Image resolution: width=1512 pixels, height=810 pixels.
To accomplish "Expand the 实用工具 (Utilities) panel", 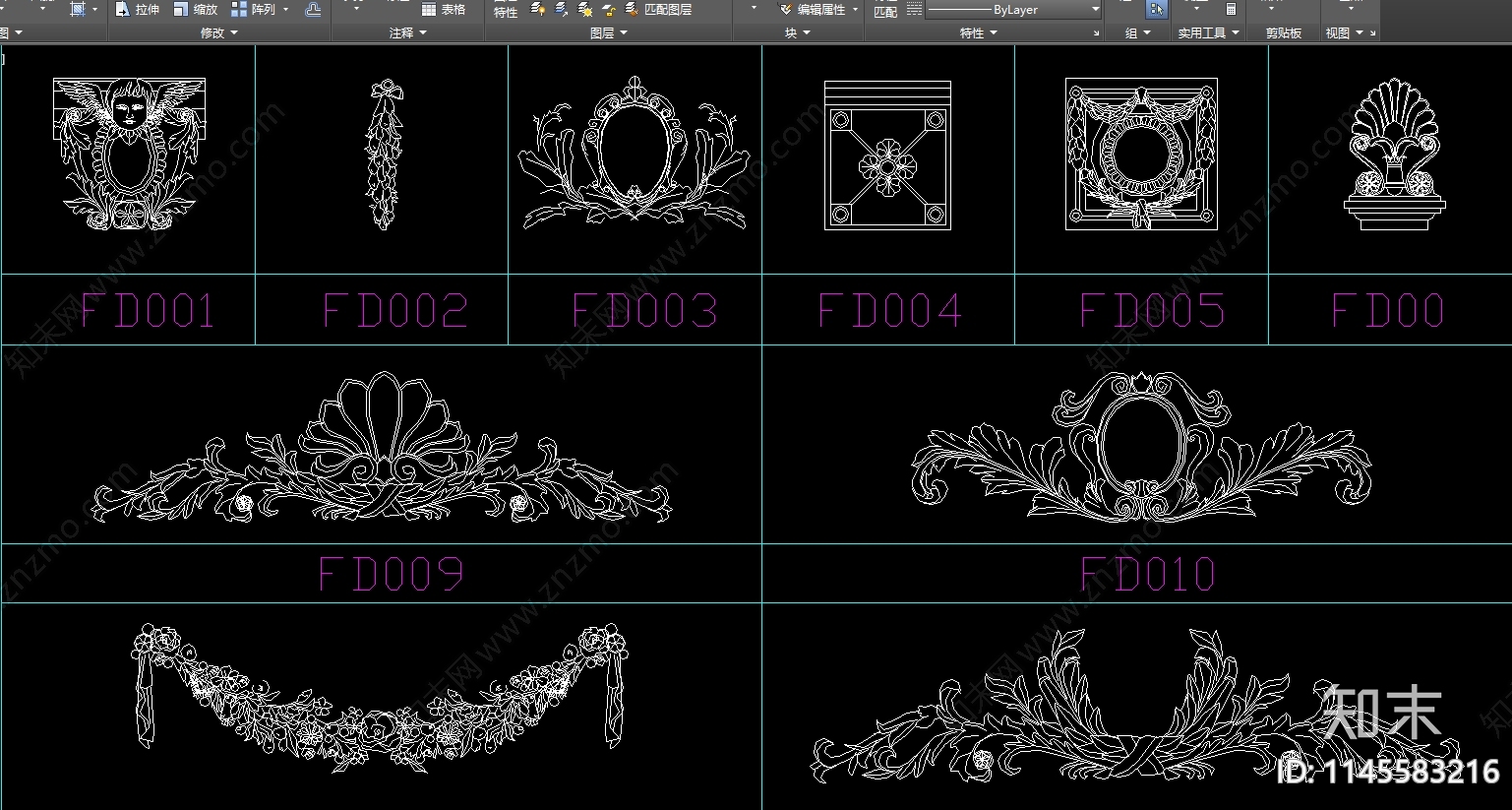I will point(1209,33).
